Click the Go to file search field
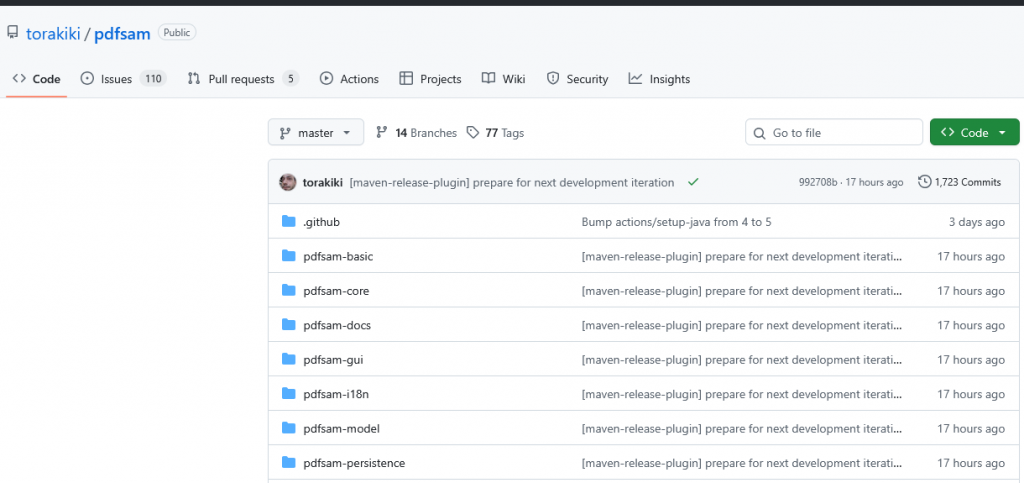 (x=840, y=133)
